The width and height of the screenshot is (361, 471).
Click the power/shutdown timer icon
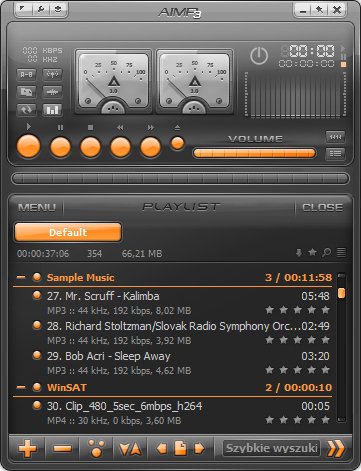[259, 56]
